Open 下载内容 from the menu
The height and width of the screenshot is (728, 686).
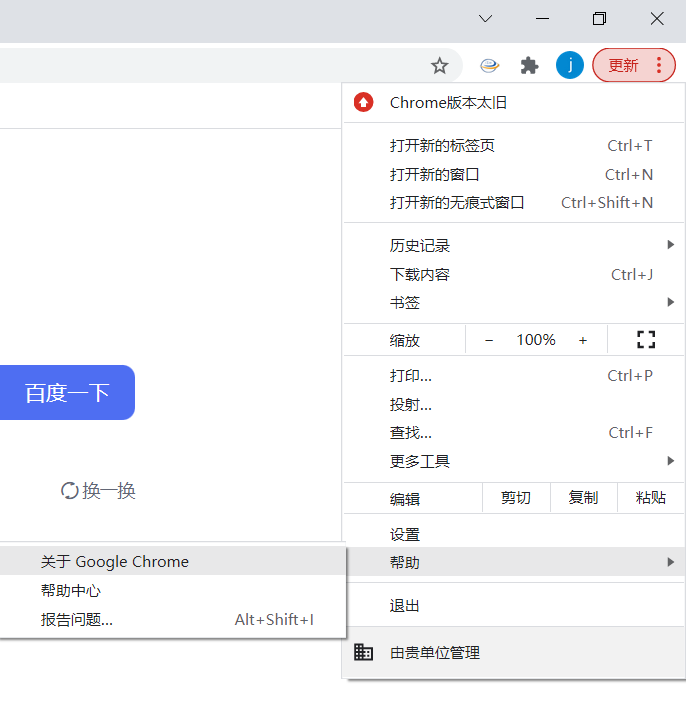click(514, 274)
